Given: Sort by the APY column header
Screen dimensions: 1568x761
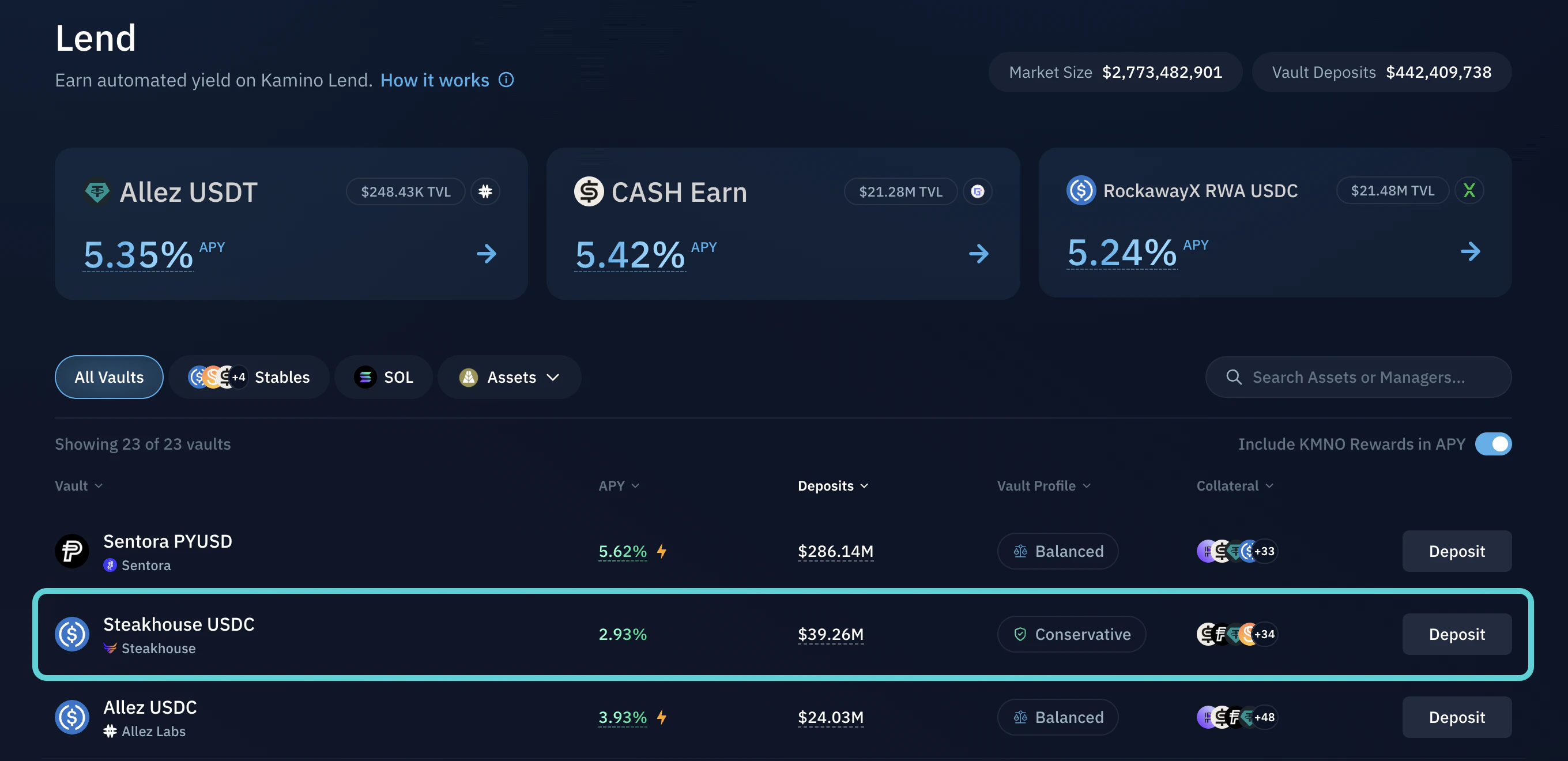Looking at the screenshot, I should tap(619, 485).
